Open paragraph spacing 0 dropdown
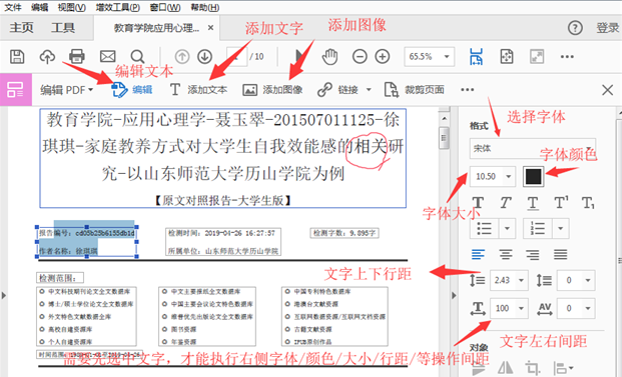The height and width of the screenshot is (377, 622). pyautogui.click(x=587, y=280)
